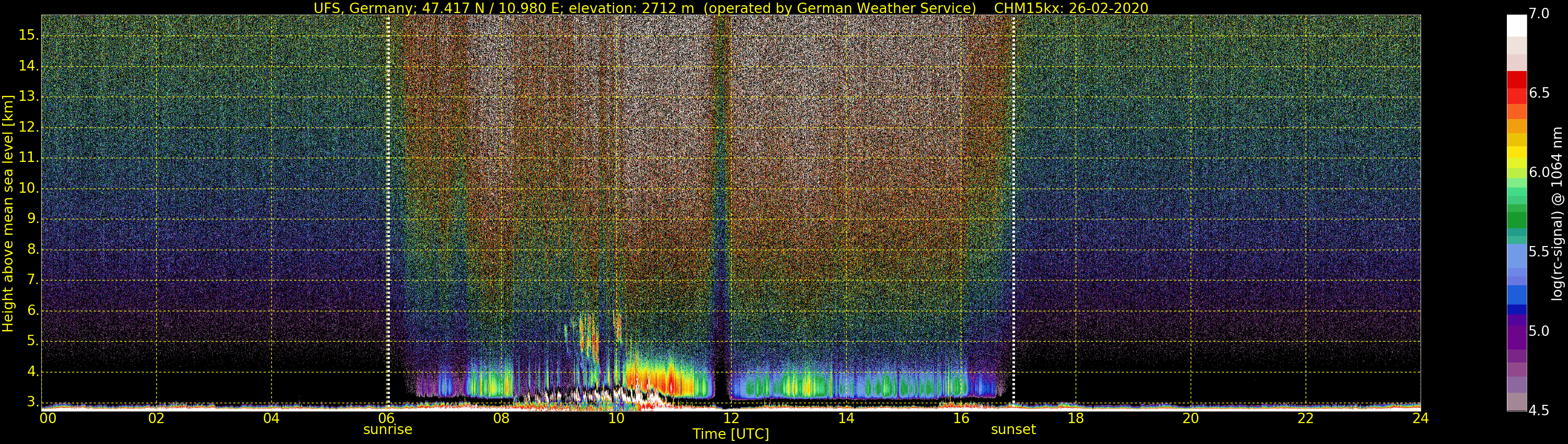Click the dark blue colorbar swatch above 5.0
The image size is (1568, 444).
1516,310
